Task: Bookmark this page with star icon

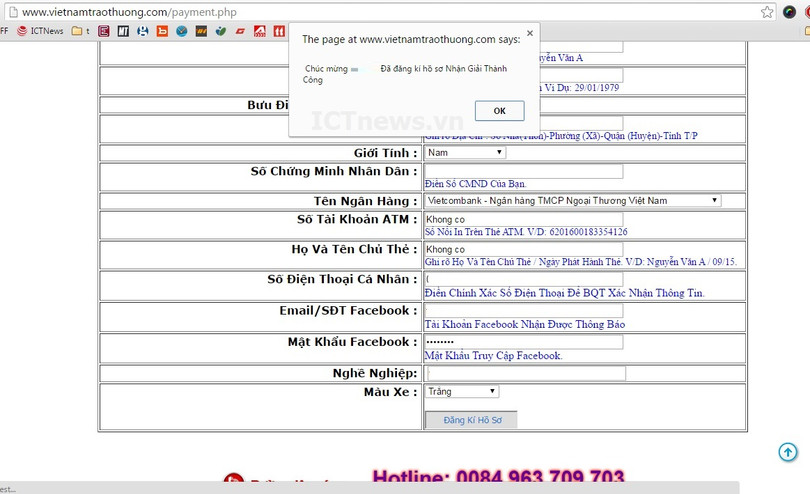Action: pos(767,12)
